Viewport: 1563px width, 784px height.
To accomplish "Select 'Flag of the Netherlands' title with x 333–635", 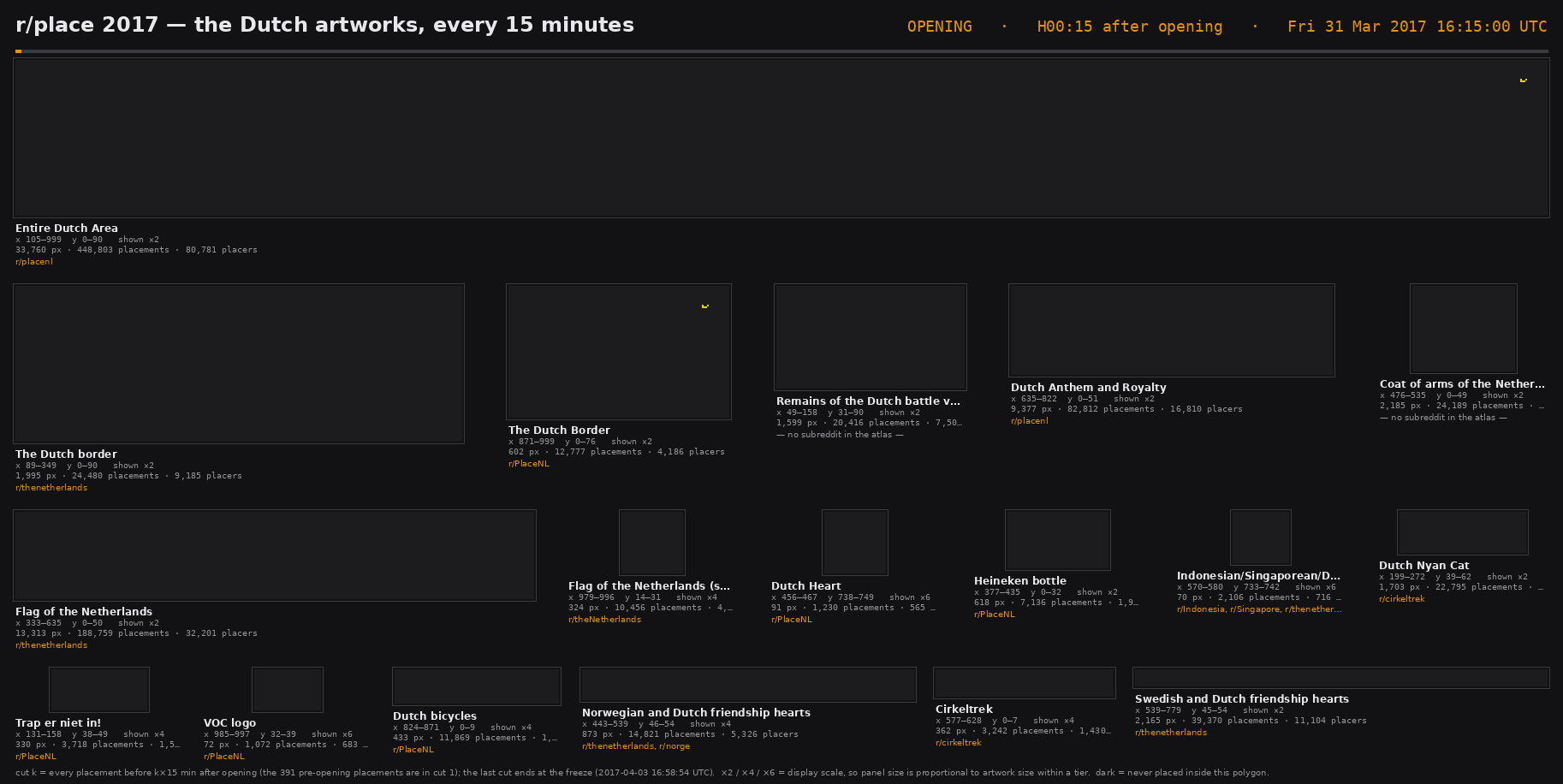I will click(84, 612).
